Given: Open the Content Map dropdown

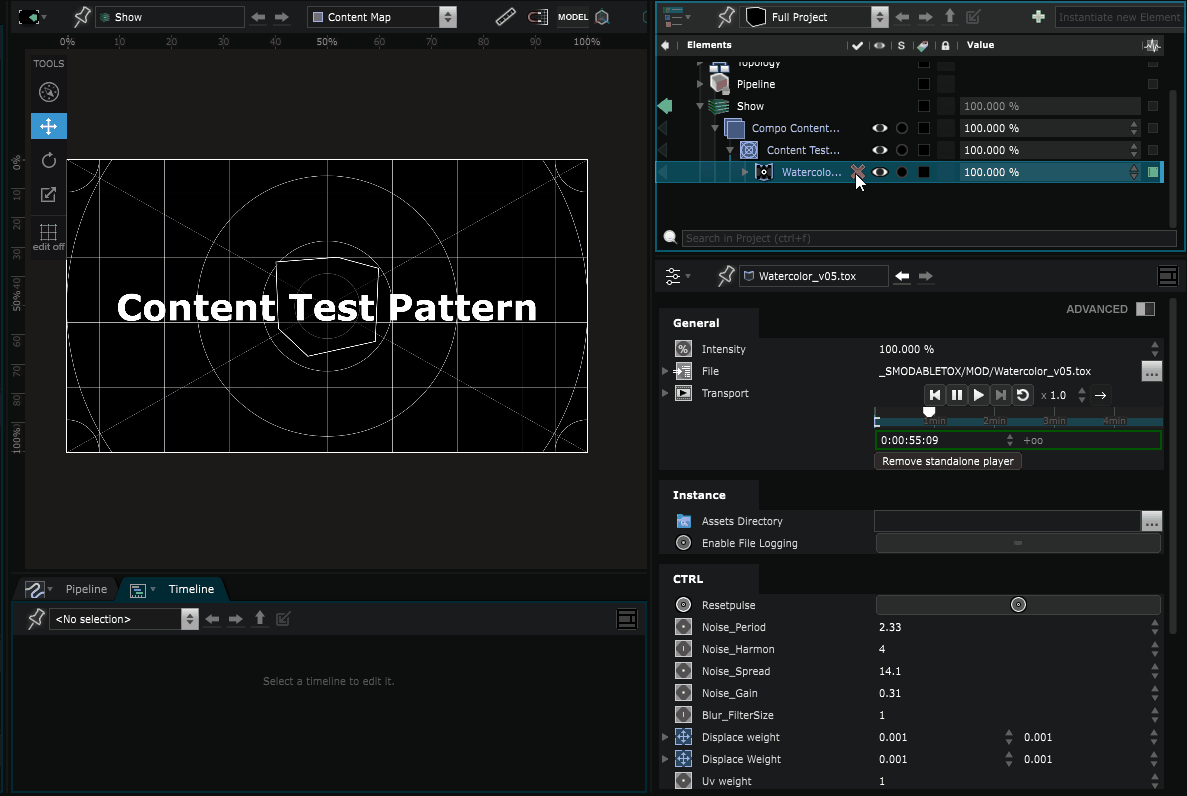Looking at the screenshot, I should (x=382, y=17).
